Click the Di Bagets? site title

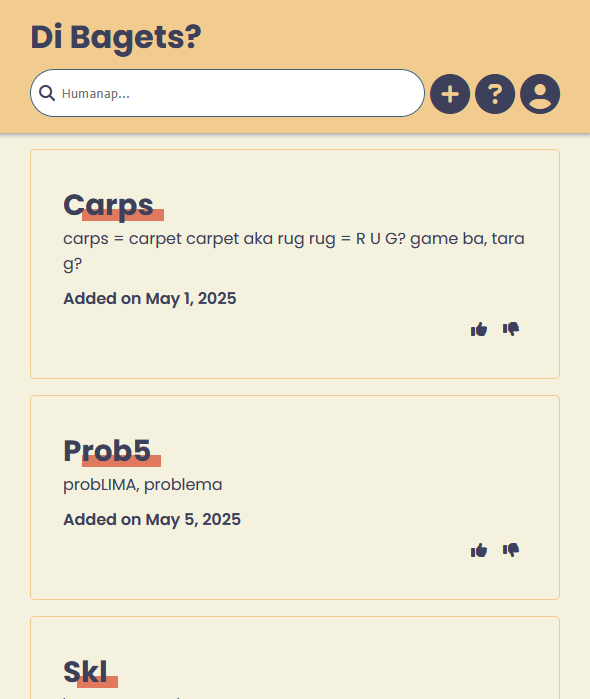(x=116, y=37)
